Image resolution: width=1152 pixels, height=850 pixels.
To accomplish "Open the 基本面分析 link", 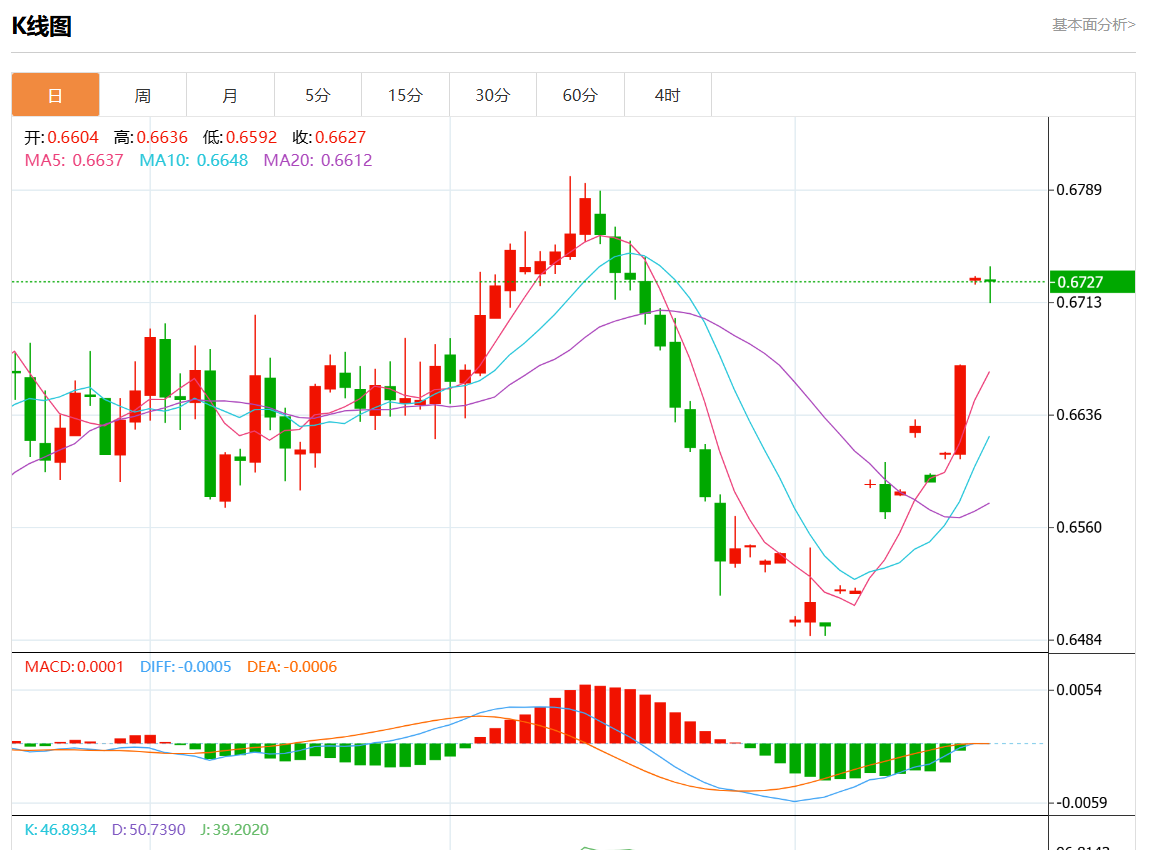I will (x=1093, y=25).
